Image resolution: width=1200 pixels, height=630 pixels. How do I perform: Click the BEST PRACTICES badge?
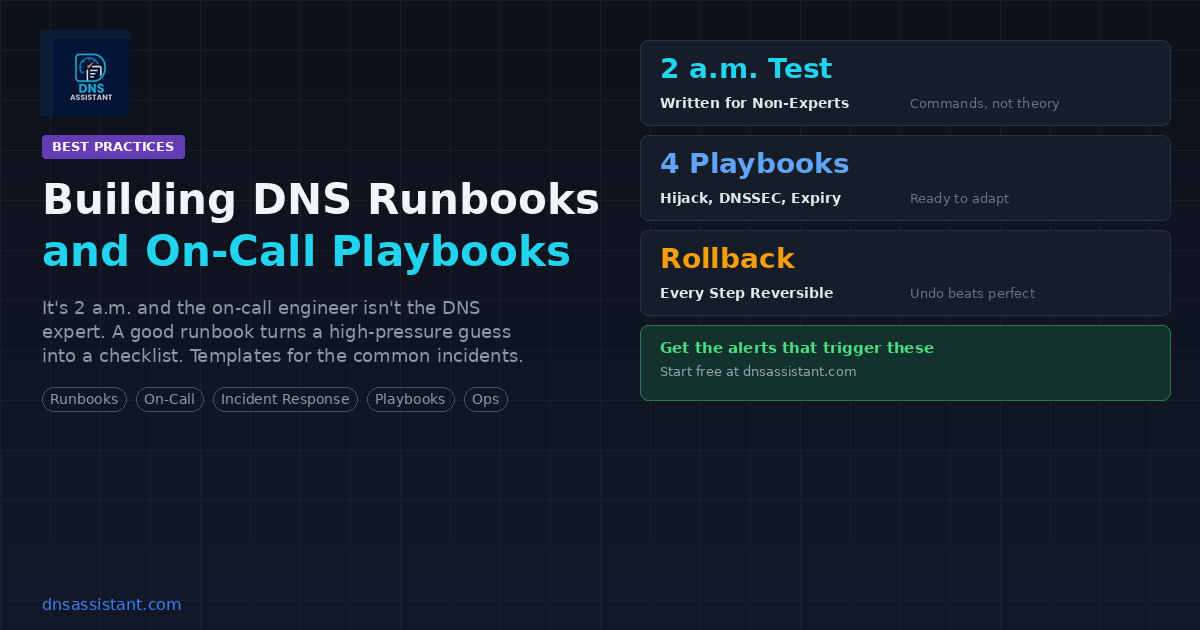tap(113, 147)
